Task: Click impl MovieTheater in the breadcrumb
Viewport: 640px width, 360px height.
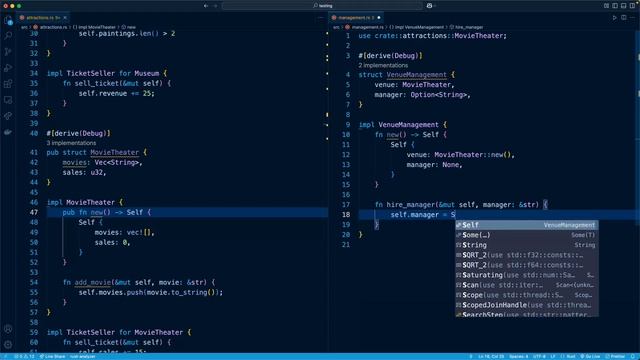Action: click(94, 27)
